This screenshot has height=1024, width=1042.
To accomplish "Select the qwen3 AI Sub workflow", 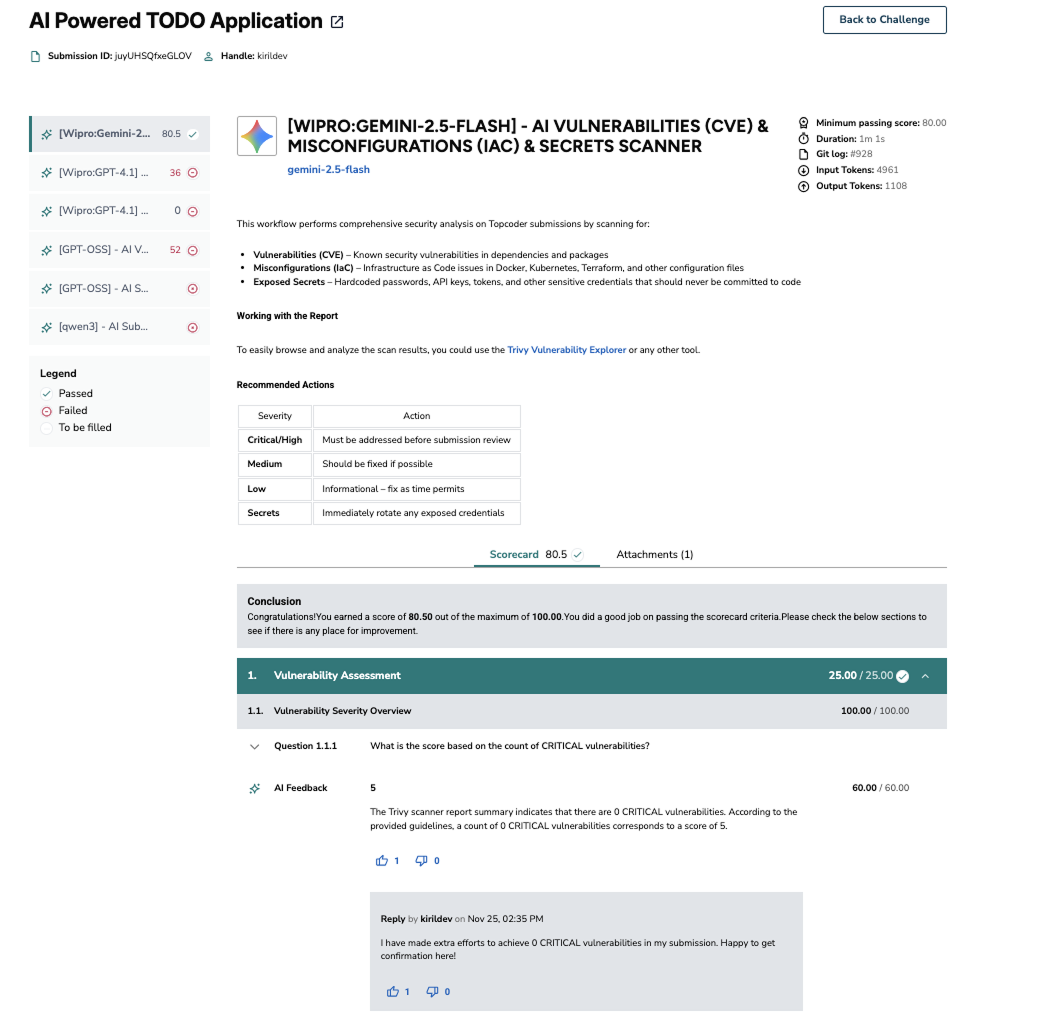I will coord(120,328).
